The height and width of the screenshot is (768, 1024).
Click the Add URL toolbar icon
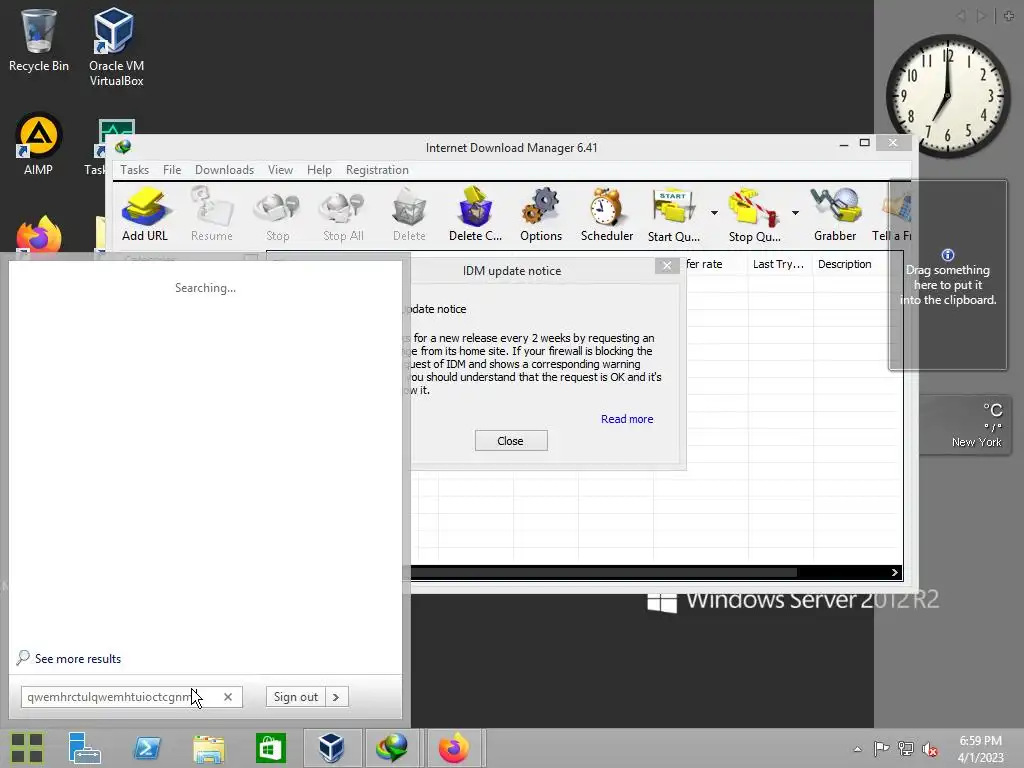tap(145, 215)
